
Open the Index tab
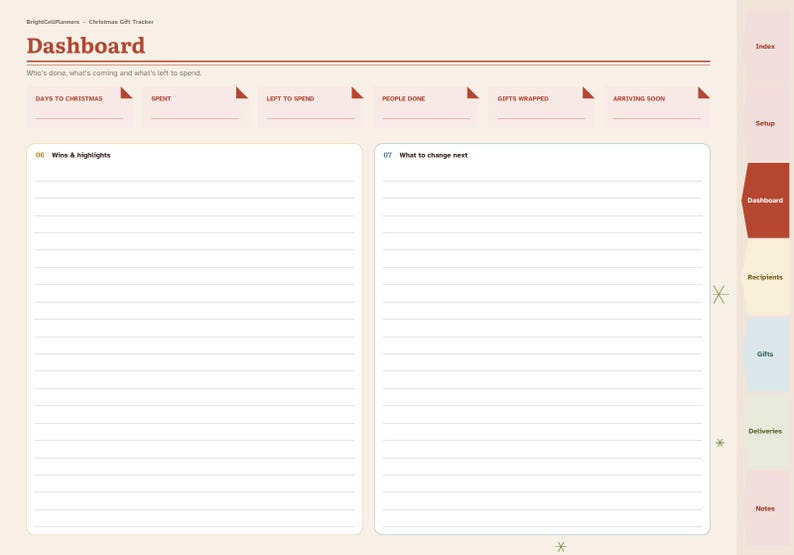click(765, 47)
